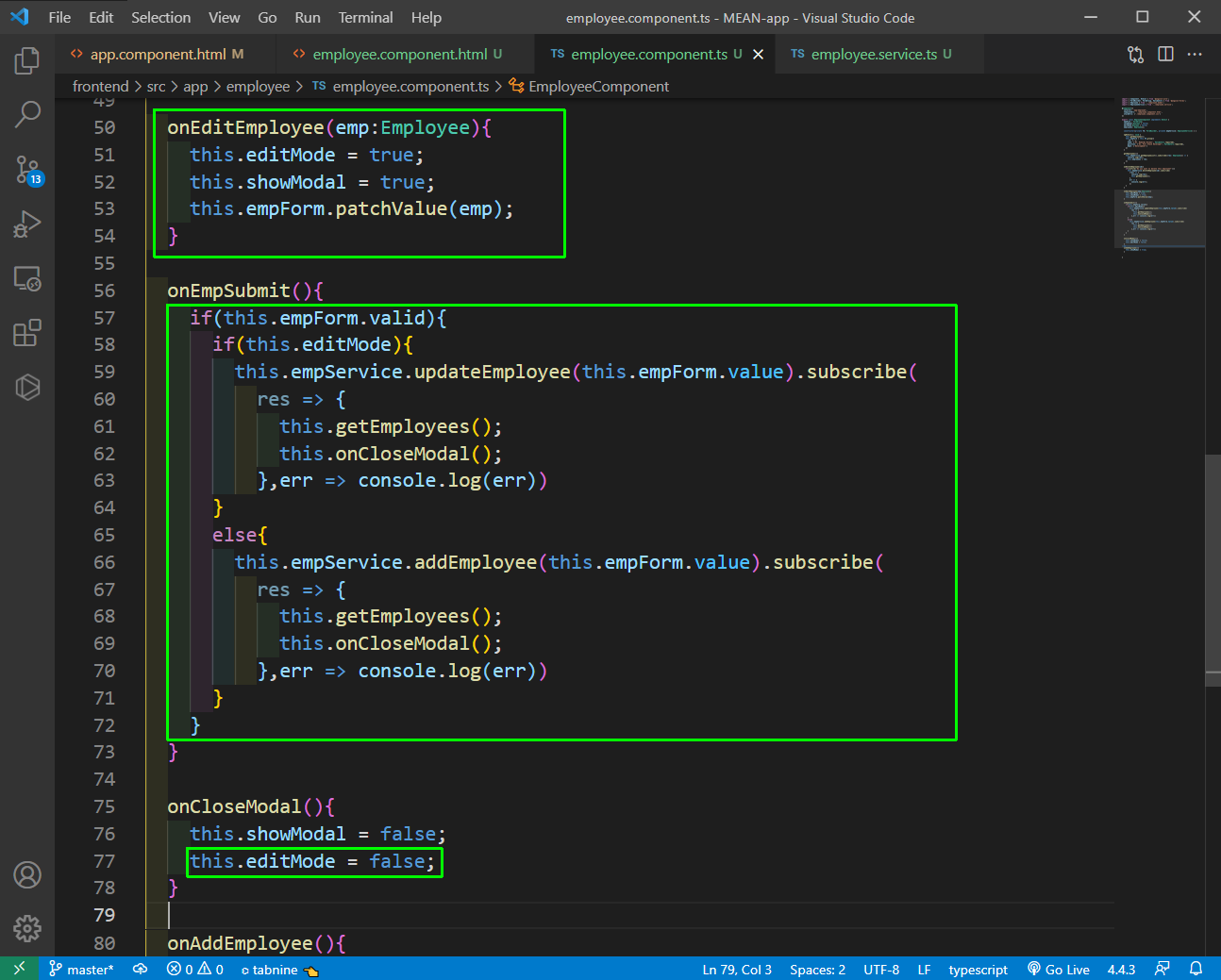This screenshot has width=1221, height=980.
Task: Open the View menu
Action: coord(225,17)
